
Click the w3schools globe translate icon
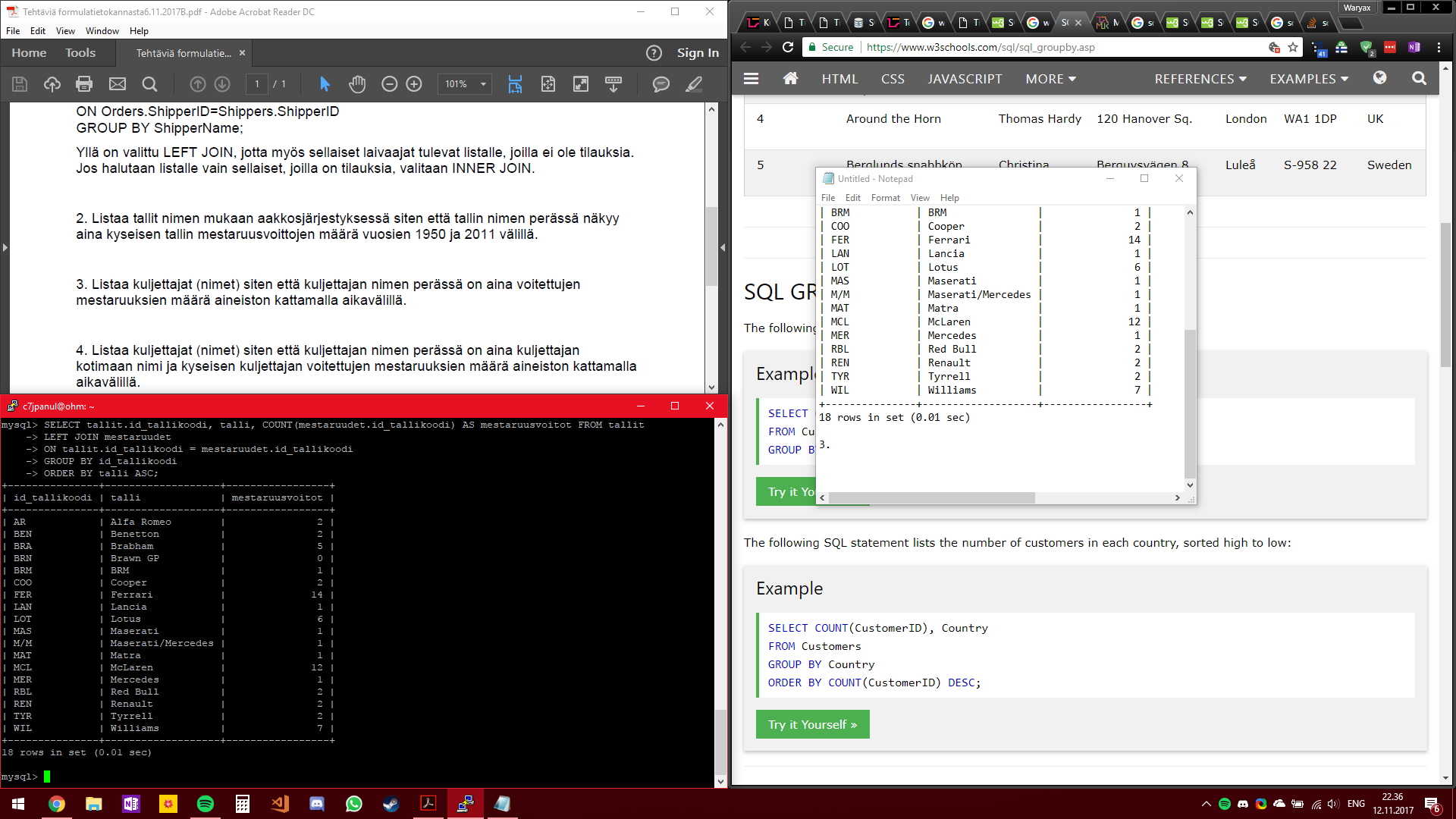pos(1380,78)
